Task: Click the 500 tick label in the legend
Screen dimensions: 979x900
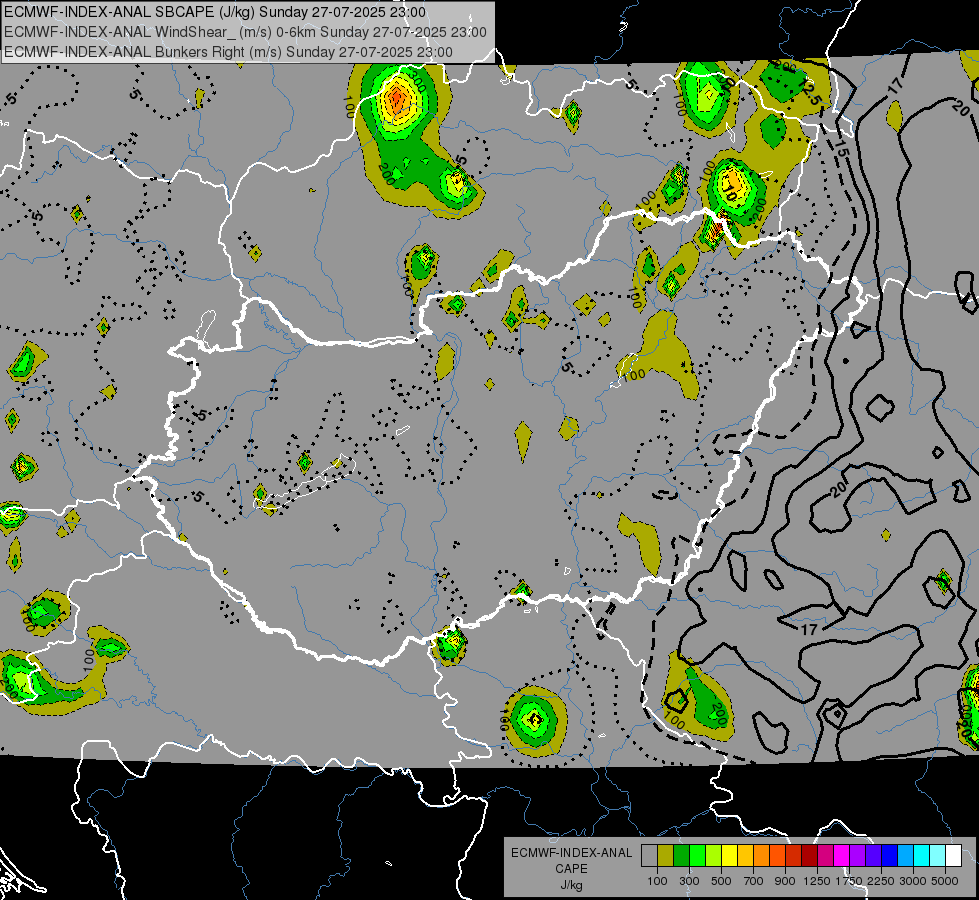Action: [721, 881]
